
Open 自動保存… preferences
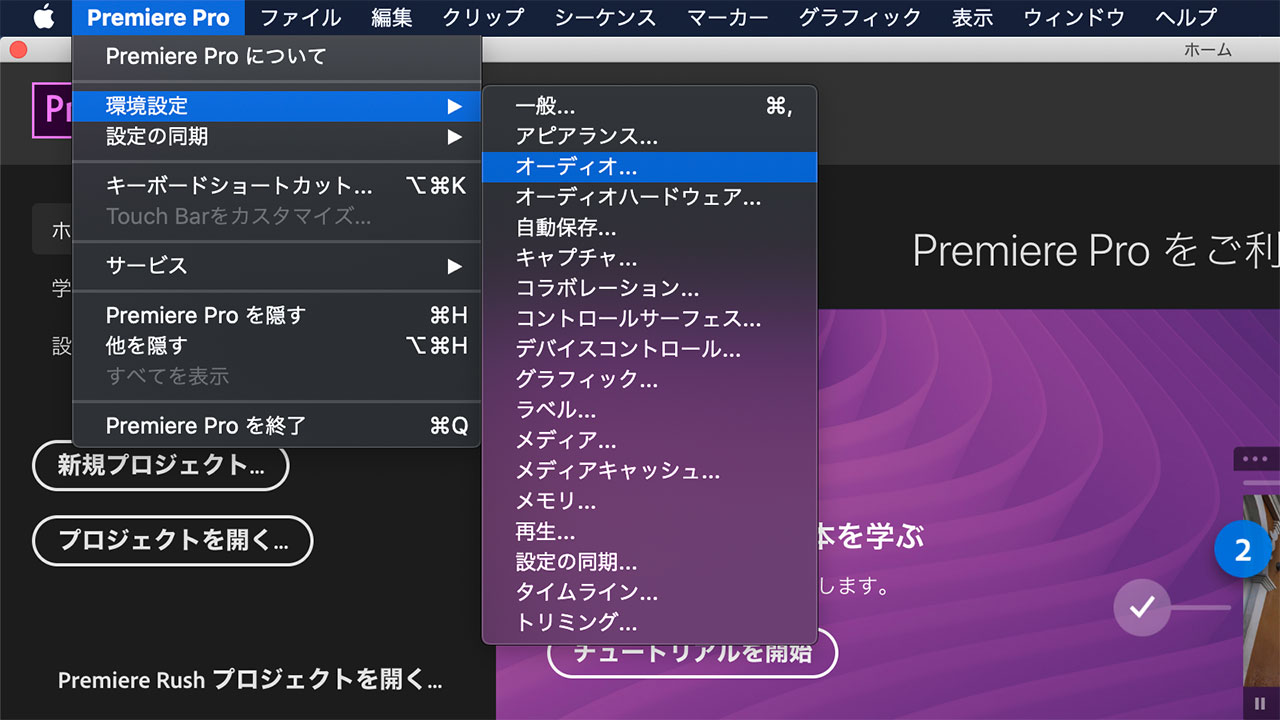(x=649, y=228)
